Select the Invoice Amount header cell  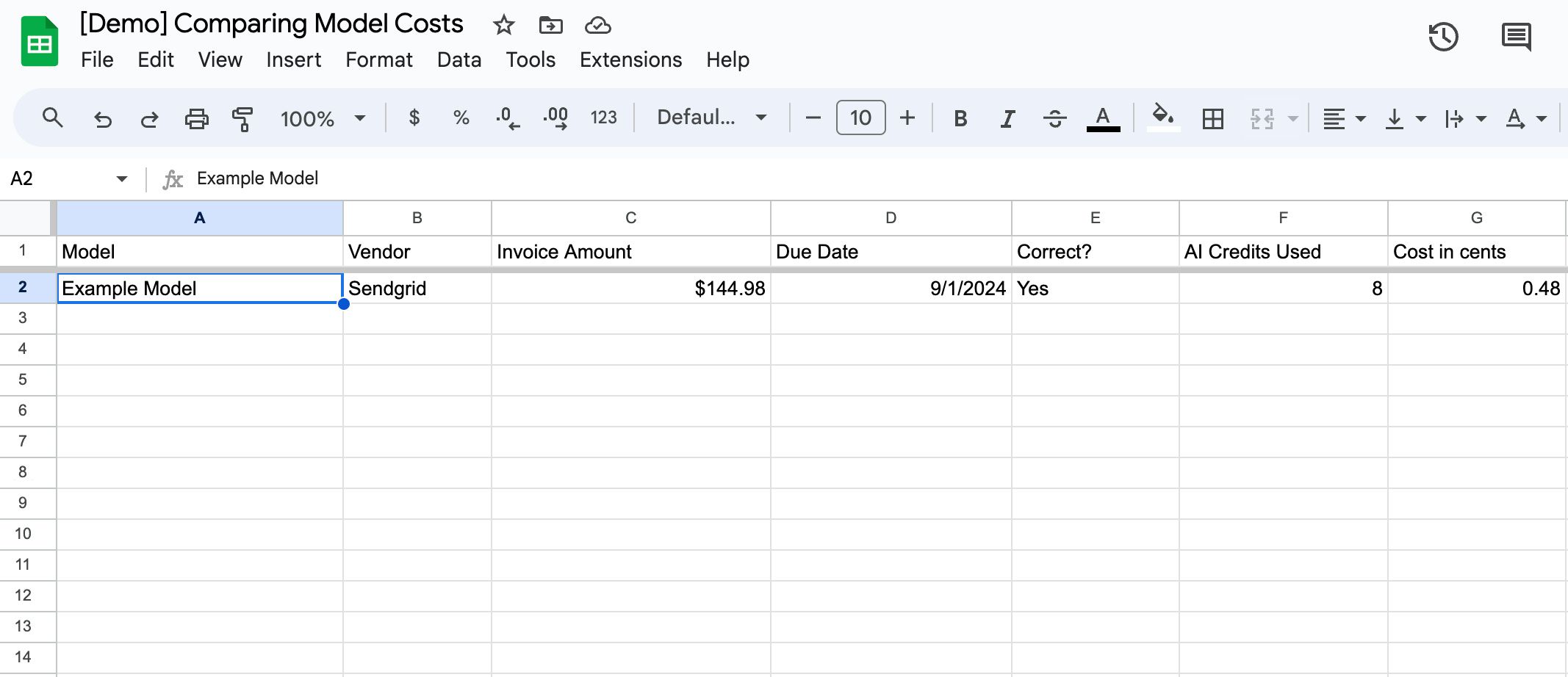631,252
